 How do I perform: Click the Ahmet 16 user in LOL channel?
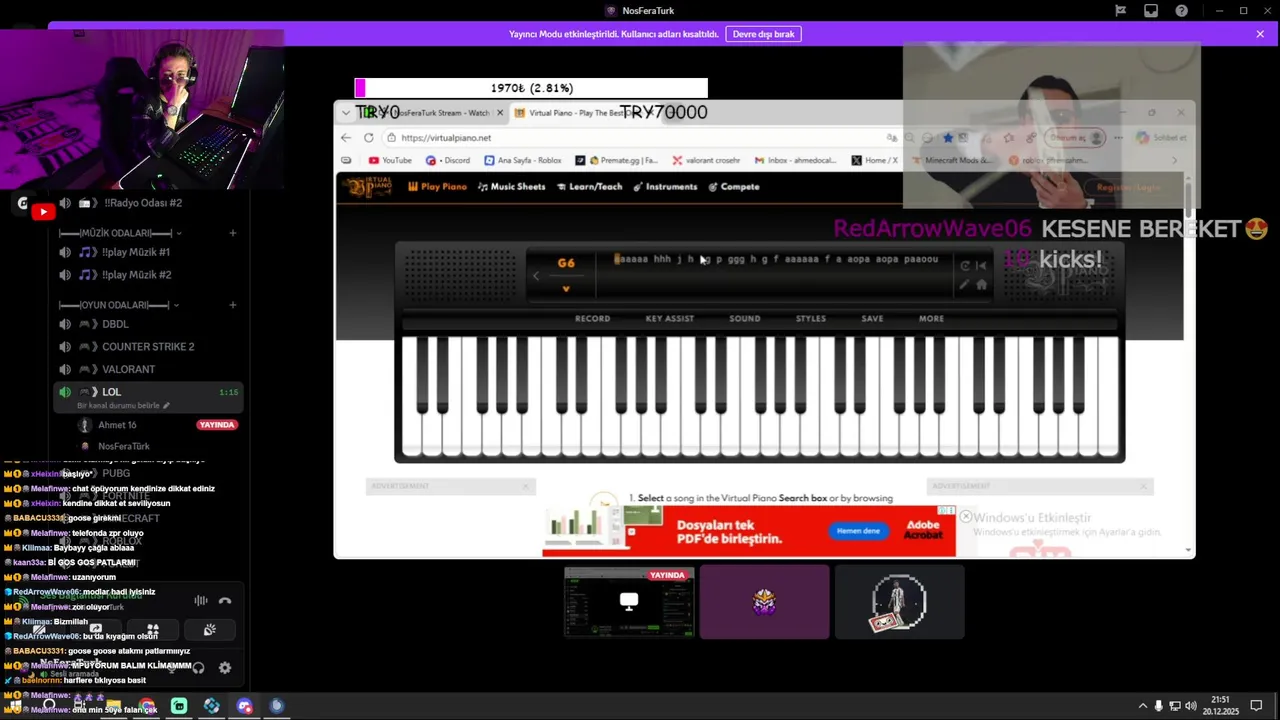click(117, 425)
